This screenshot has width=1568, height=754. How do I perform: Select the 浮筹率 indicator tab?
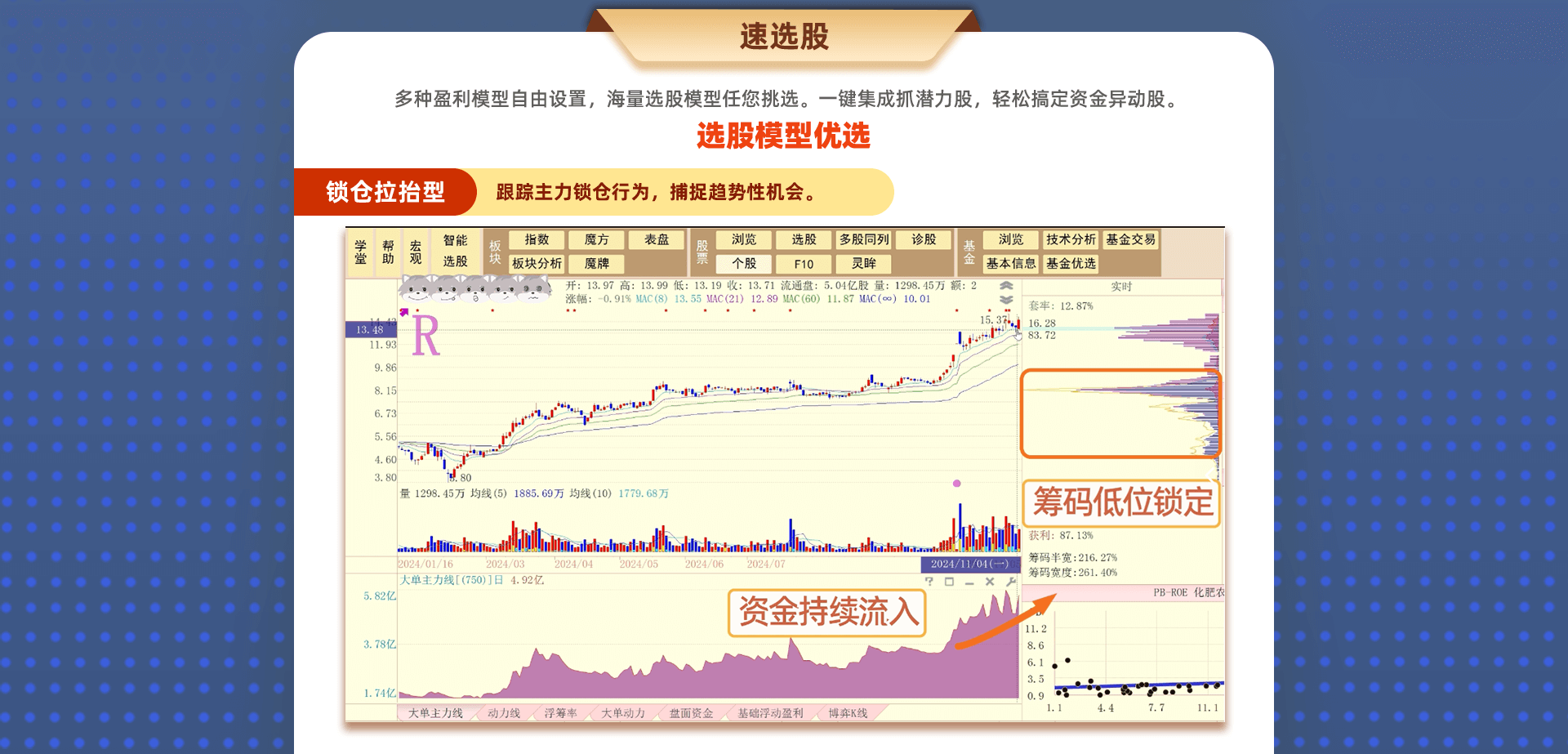[560, 713]
